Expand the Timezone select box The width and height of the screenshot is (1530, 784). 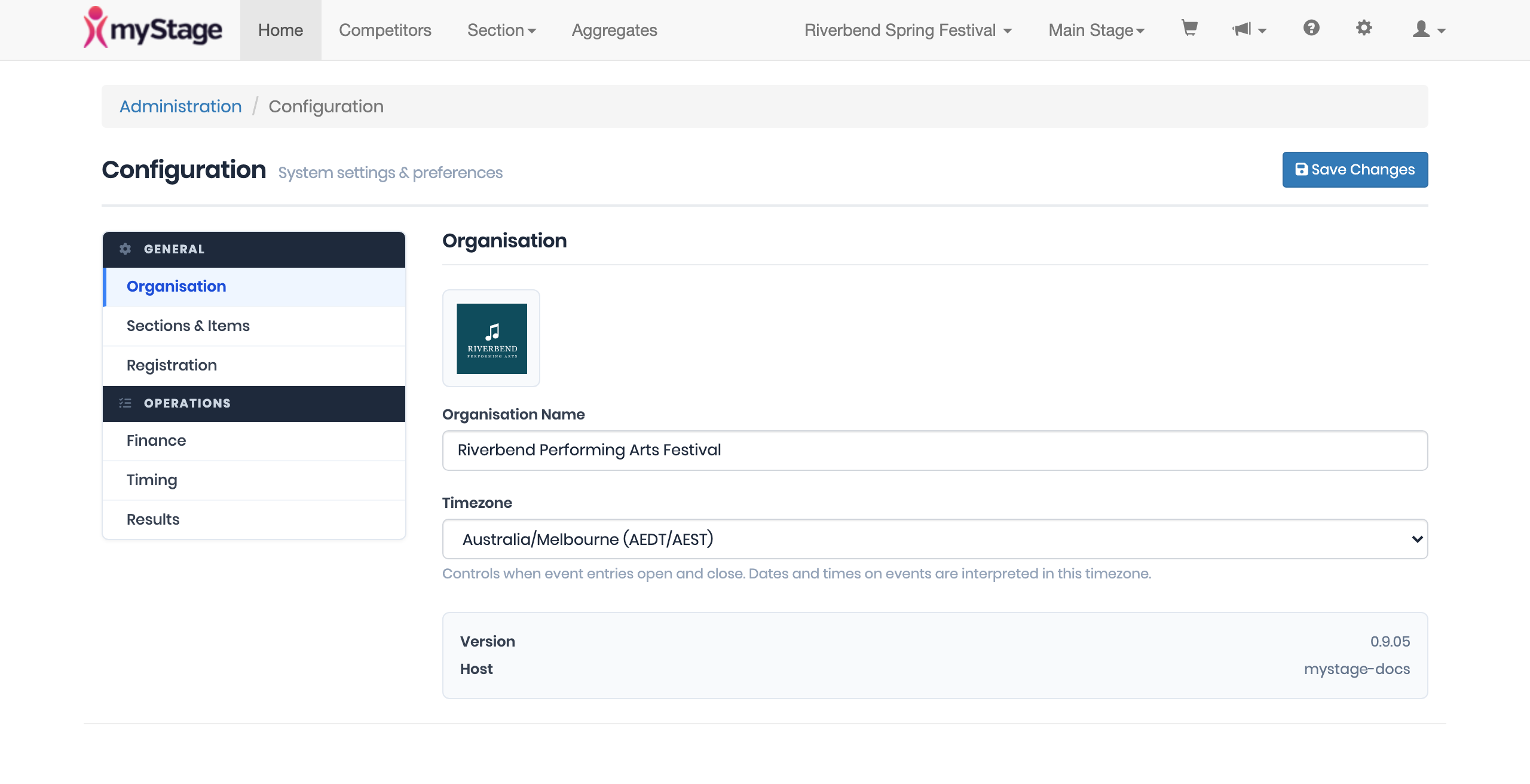[935, 539]
